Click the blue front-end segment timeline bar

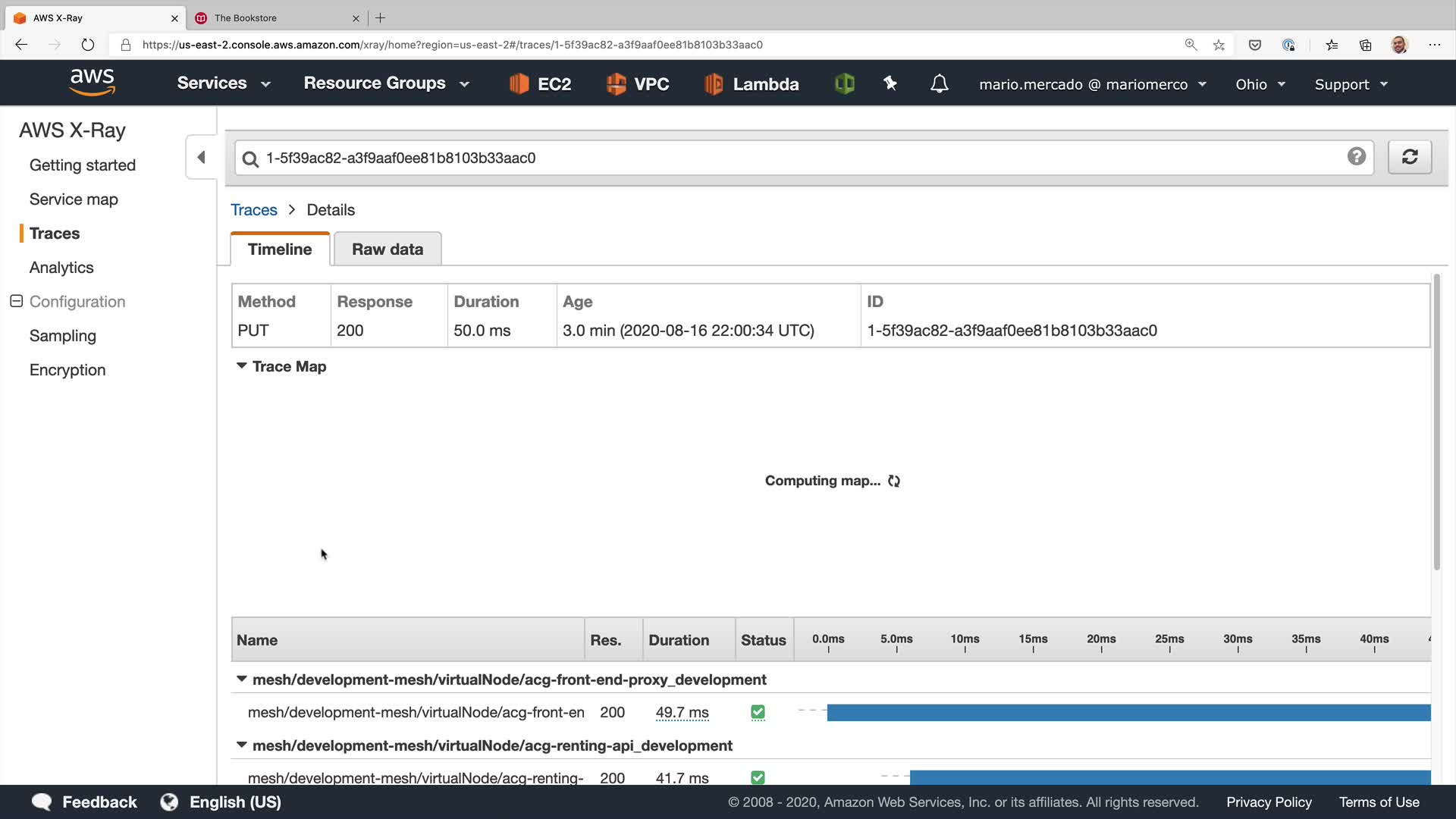[1128, 712]
